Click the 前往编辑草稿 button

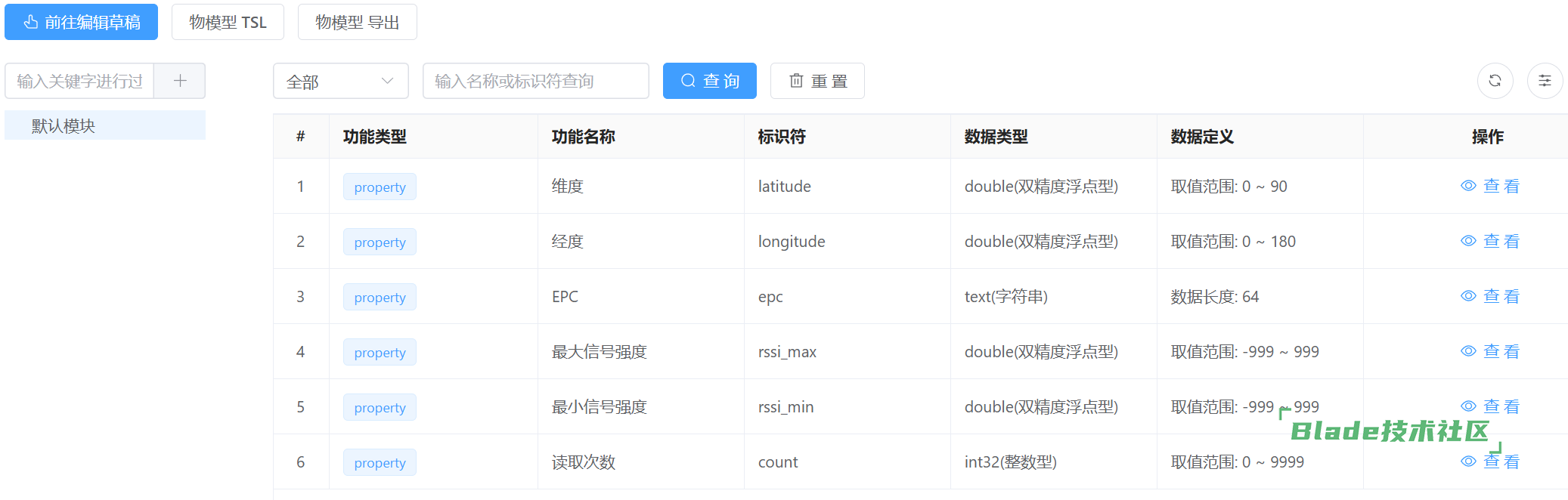[81, 22]
